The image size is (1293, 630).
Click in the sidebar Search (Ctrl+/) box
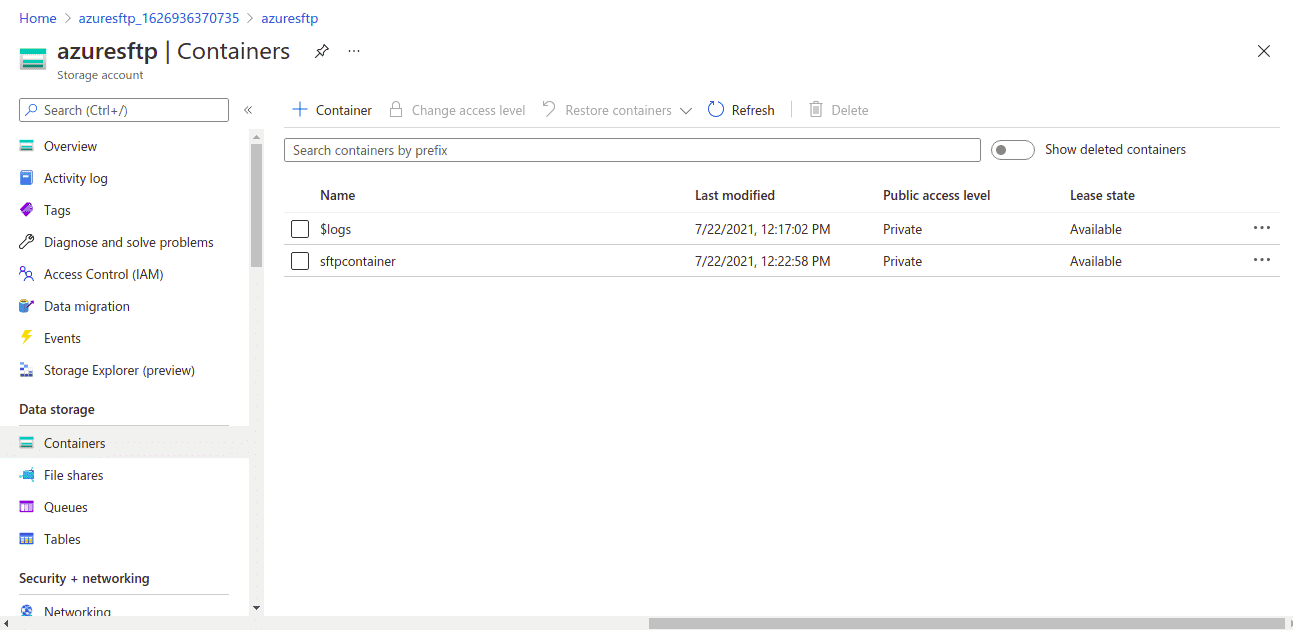point(124,110)
